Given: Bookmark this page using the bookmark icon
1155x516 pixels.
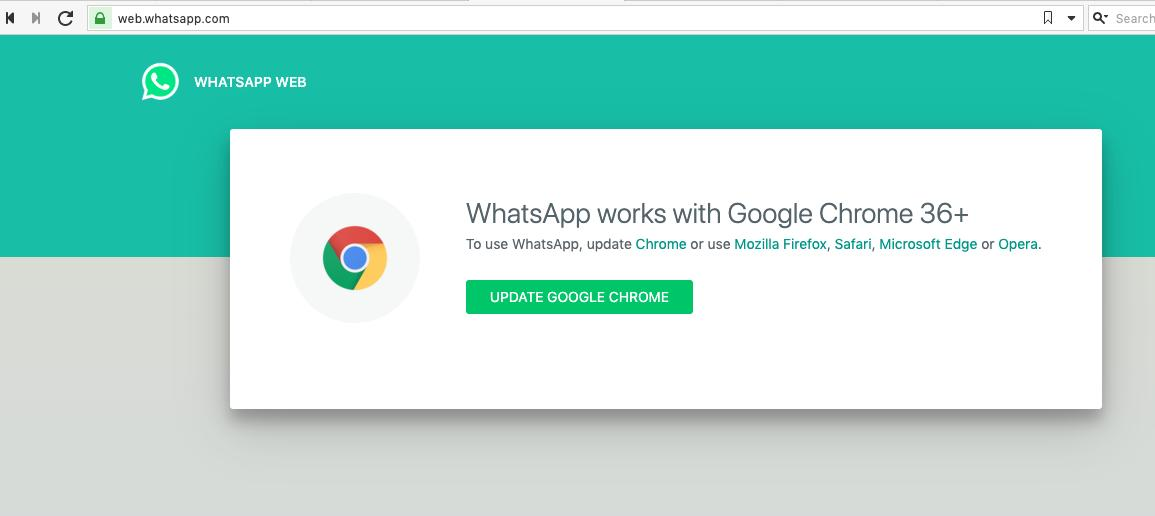Looking at the screenshot, I should (1047, 18).
